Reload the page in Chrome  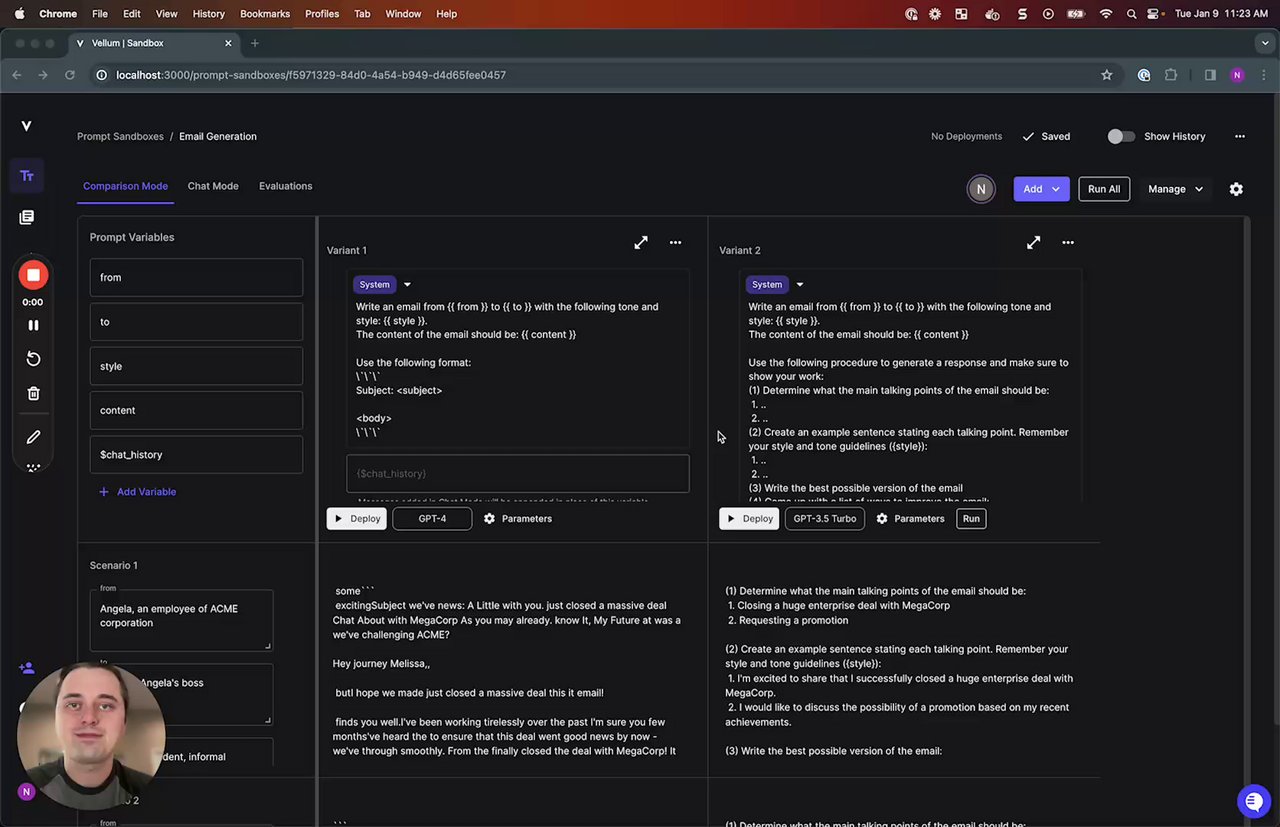(x=70, y=75)
